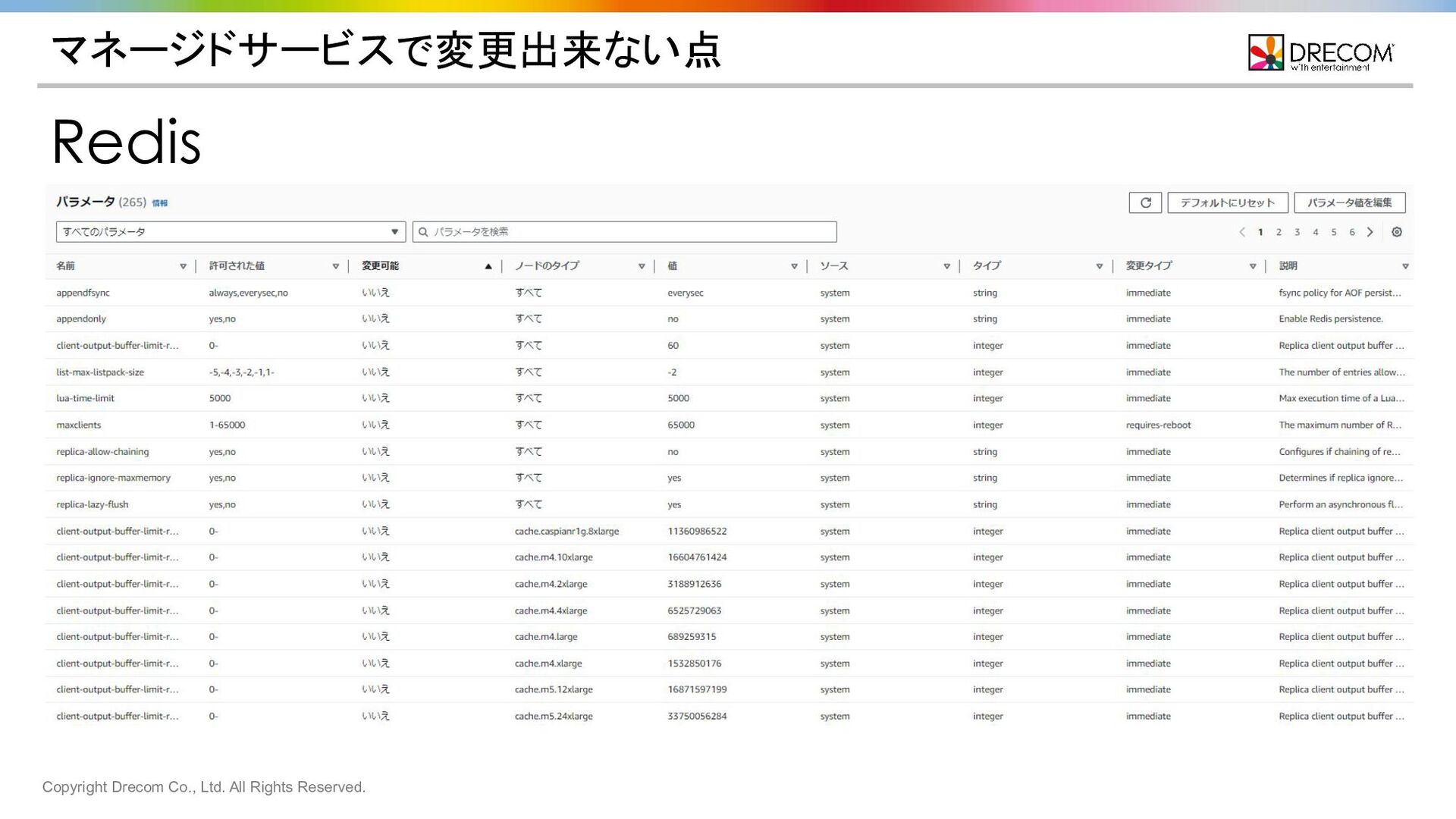Open the 情報 info link
The width and height of the screenshot is (1456, 819).
click(x=160, y=203)
